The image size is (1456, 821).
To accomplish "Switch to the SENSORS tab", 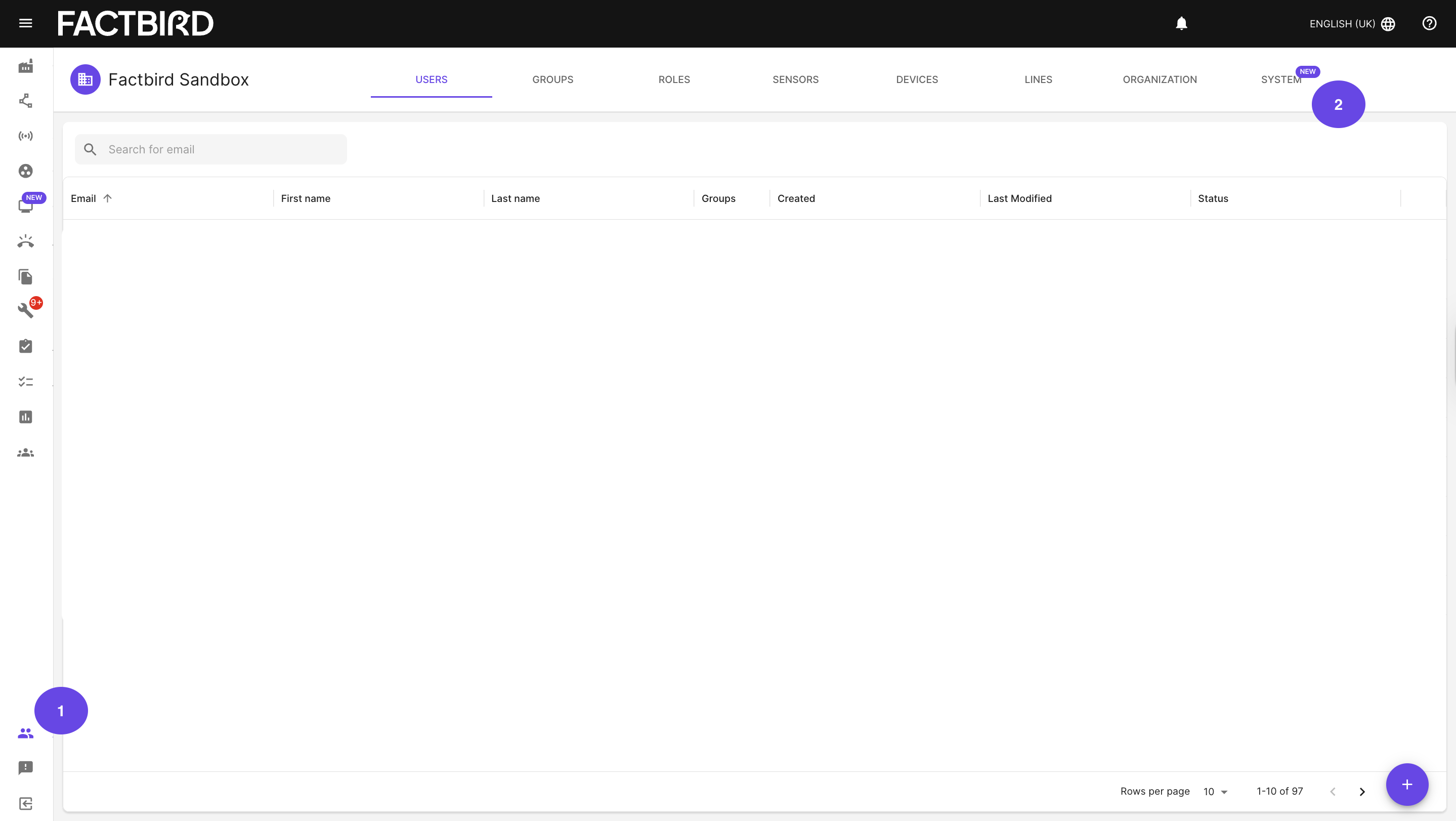I will click(795, 80).
